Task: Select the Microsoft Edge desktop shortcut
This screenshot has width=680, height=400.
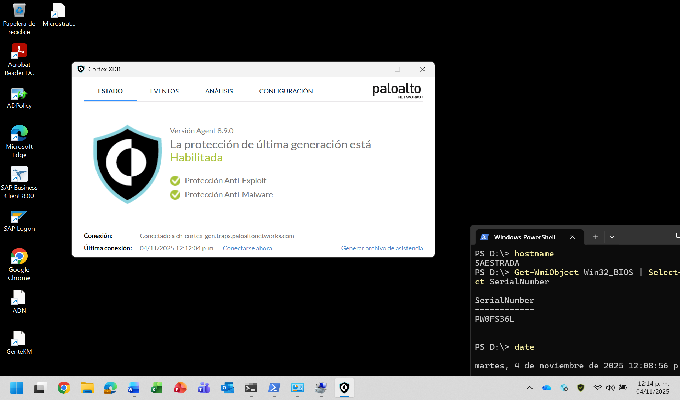Action: pyautogui.click(x=19, y=141)
